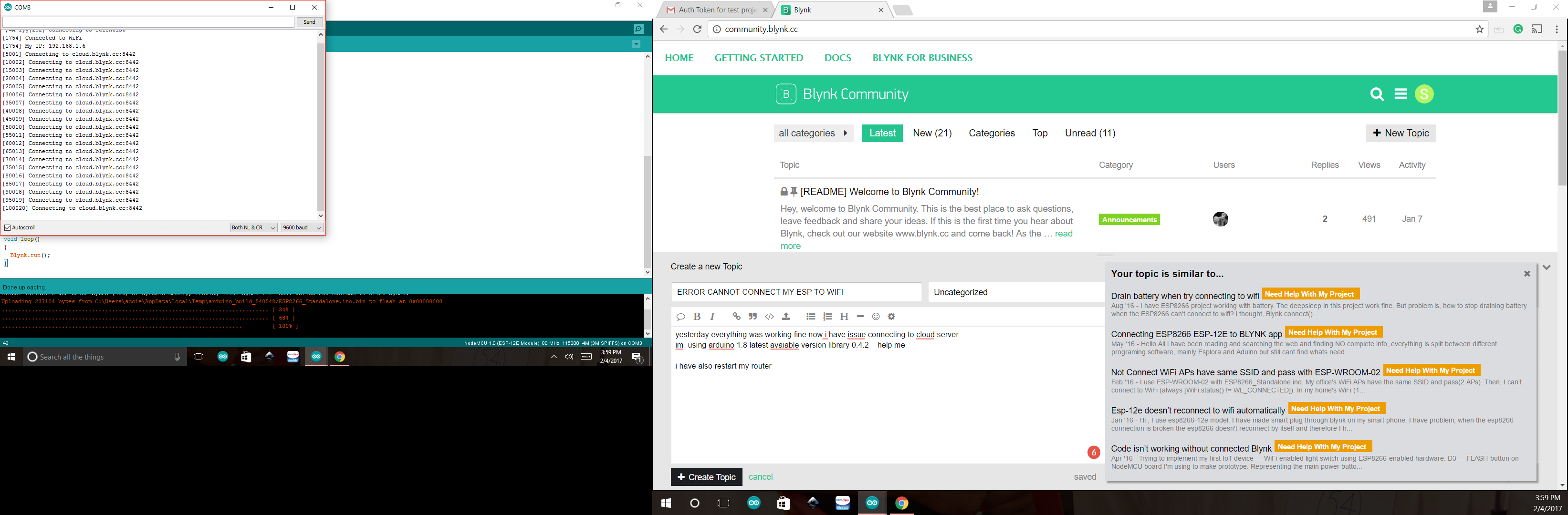Insert preformatted code block icon
Screen dimensions: 1568x515
point(769,316)
